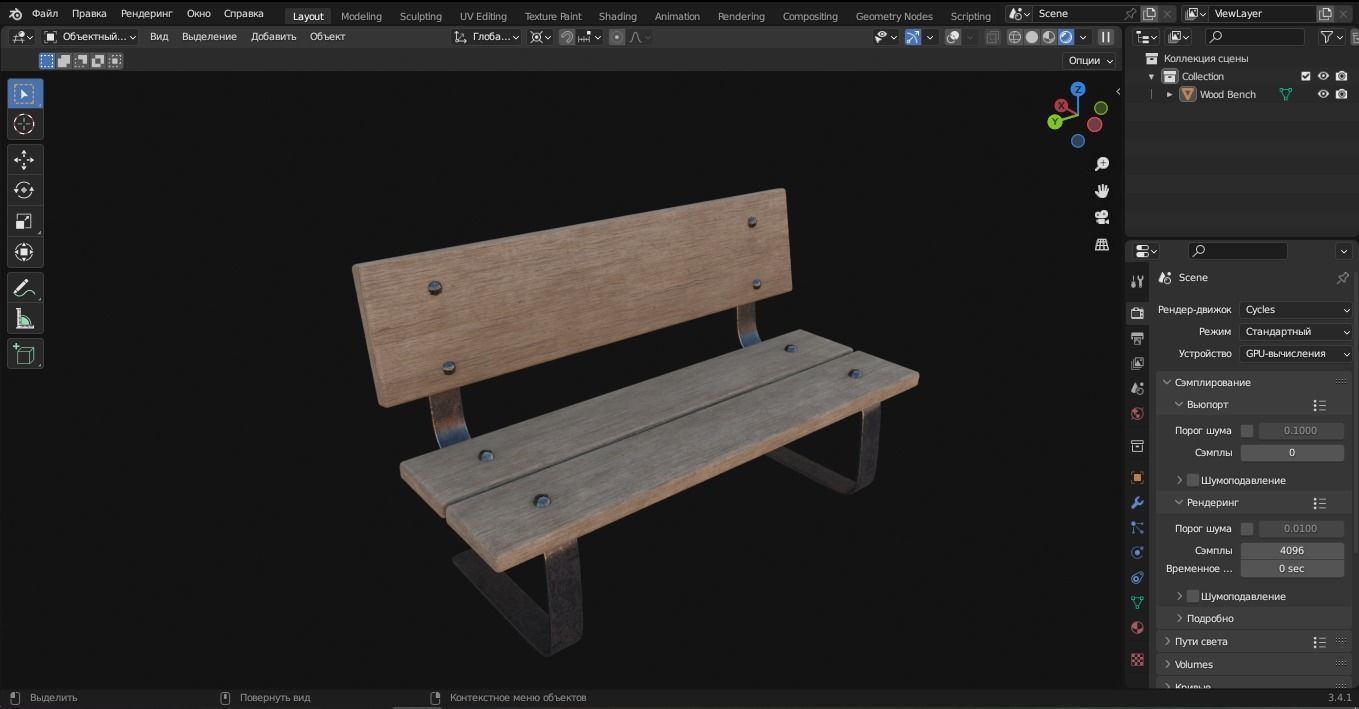Expand the Light Paths panel
Viewport: 1359px width, 709px height.
(1201, 642)
